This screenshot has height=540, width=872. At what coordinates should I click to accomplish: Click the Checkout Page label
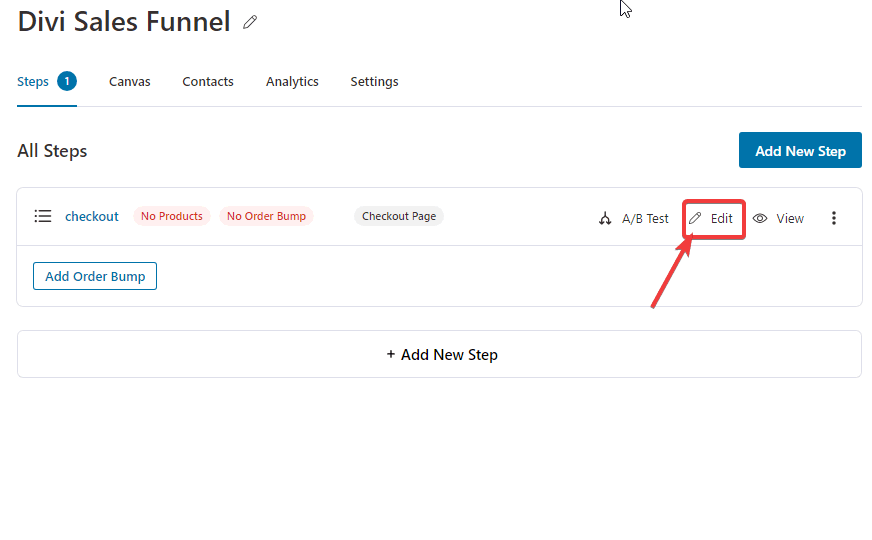[x=399, y=216]
